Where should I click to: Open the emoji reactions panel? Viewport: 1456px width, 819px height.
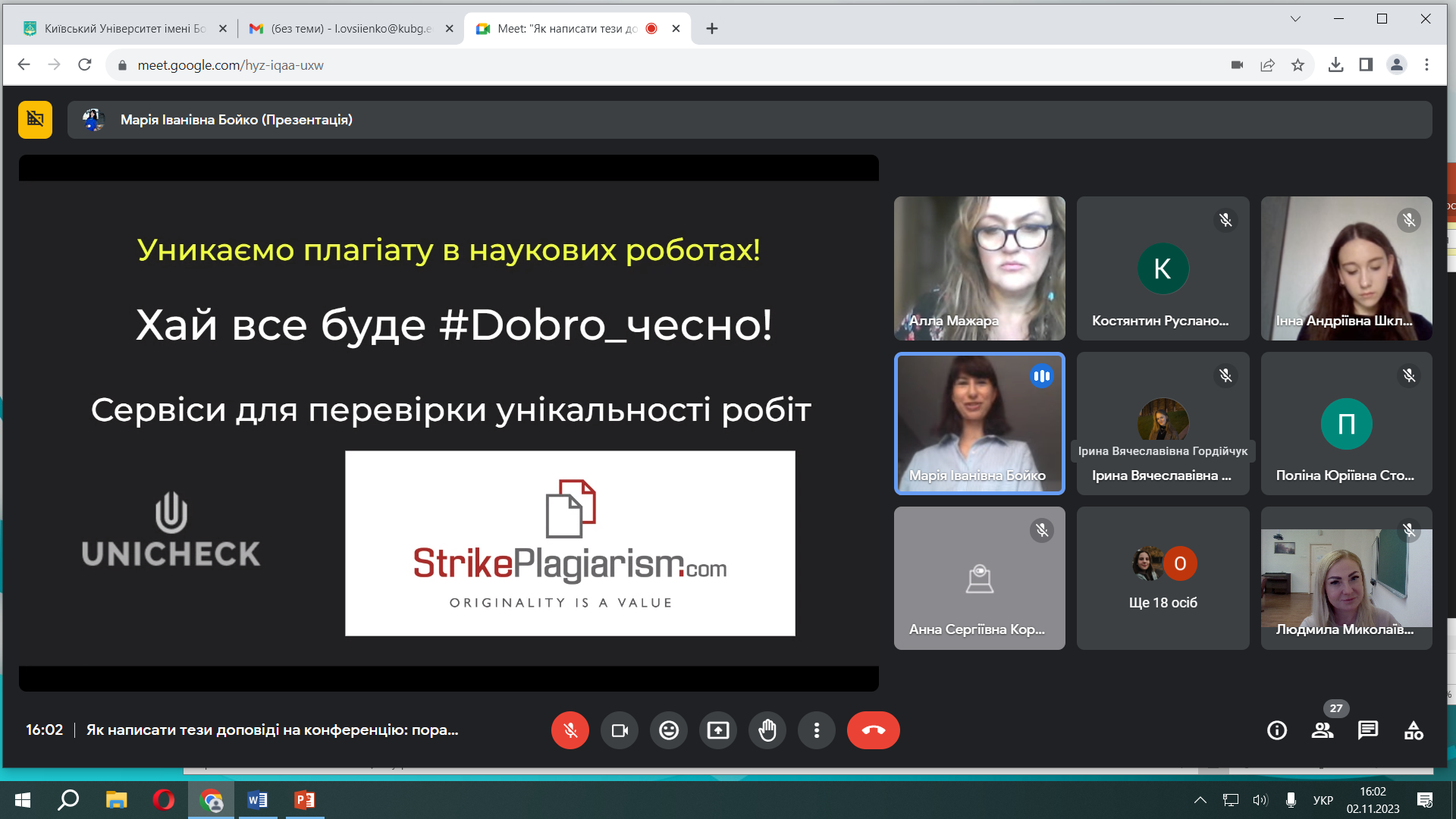[x=669, y=730]
